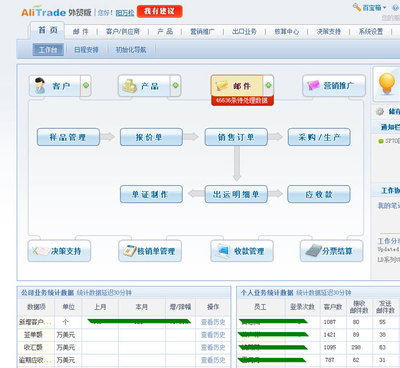This screenshot has width=400, height=368.
Task: Click the 我有建议 red button
Action: coord(159,11)
